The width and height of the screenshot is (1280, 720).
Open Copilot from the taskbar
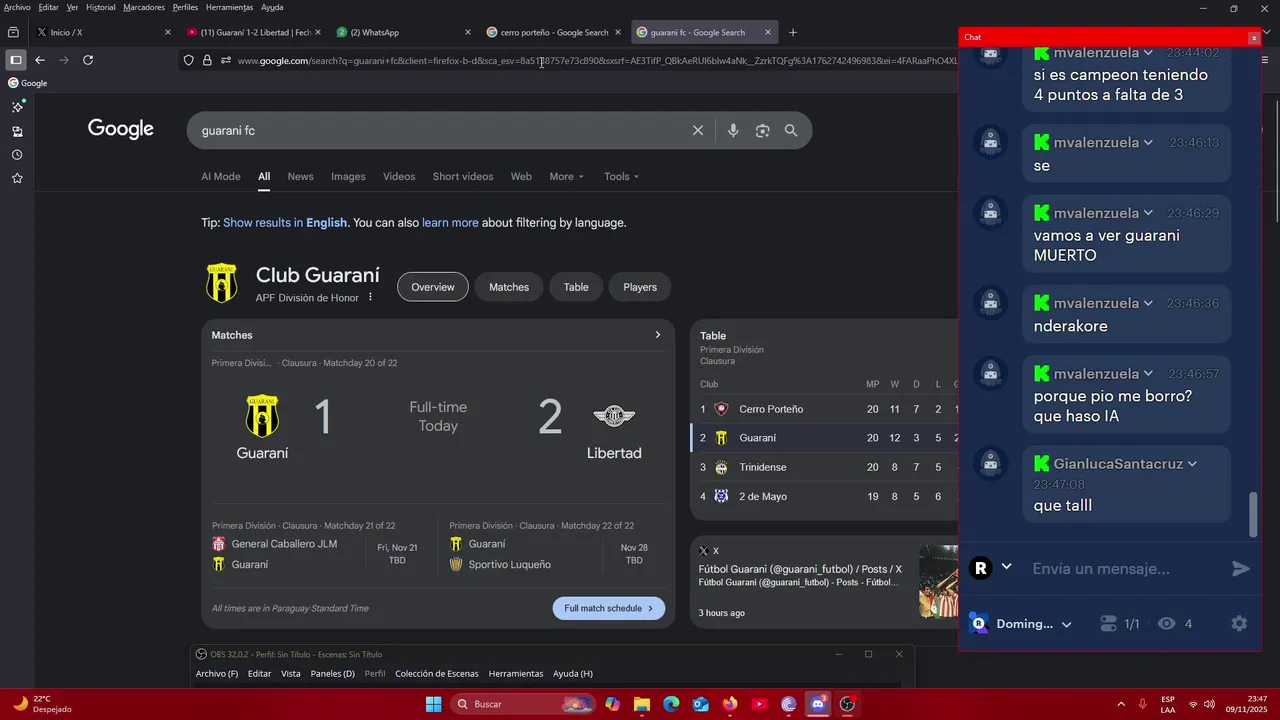(612, 704)
